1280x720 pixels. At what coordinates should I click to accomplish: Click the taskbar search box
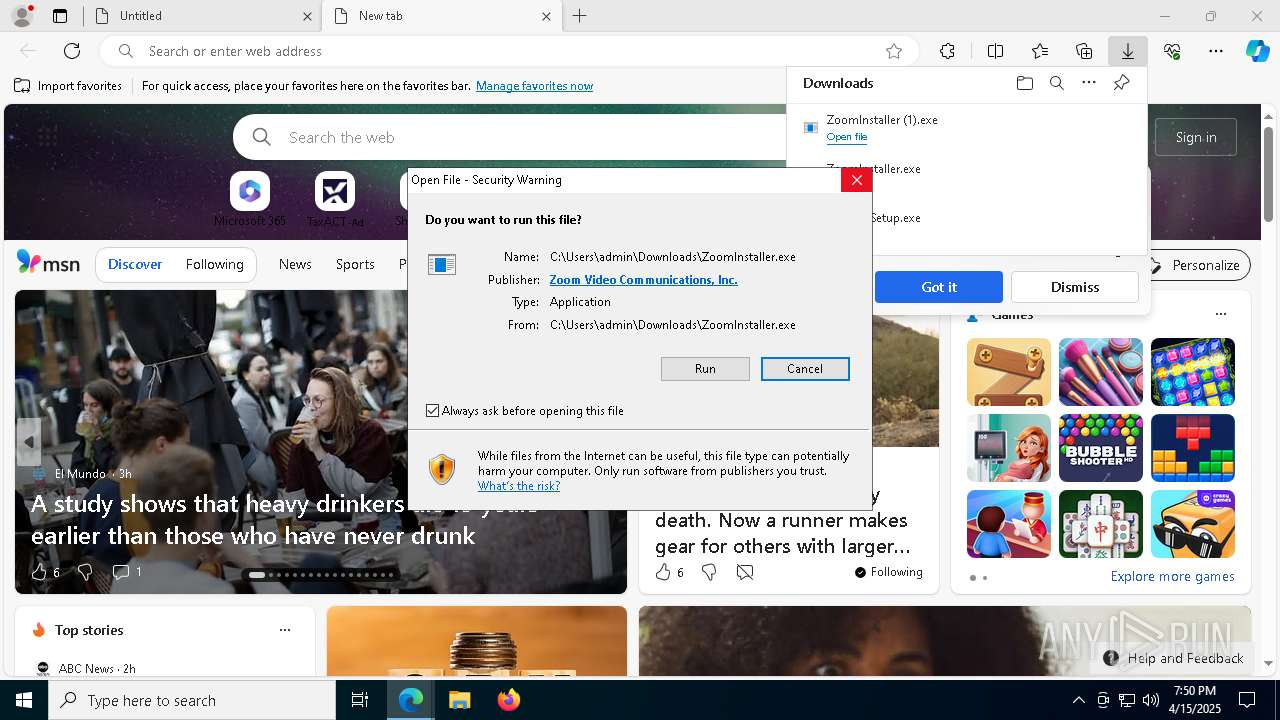pyautogui.click(x=192, y=700)
